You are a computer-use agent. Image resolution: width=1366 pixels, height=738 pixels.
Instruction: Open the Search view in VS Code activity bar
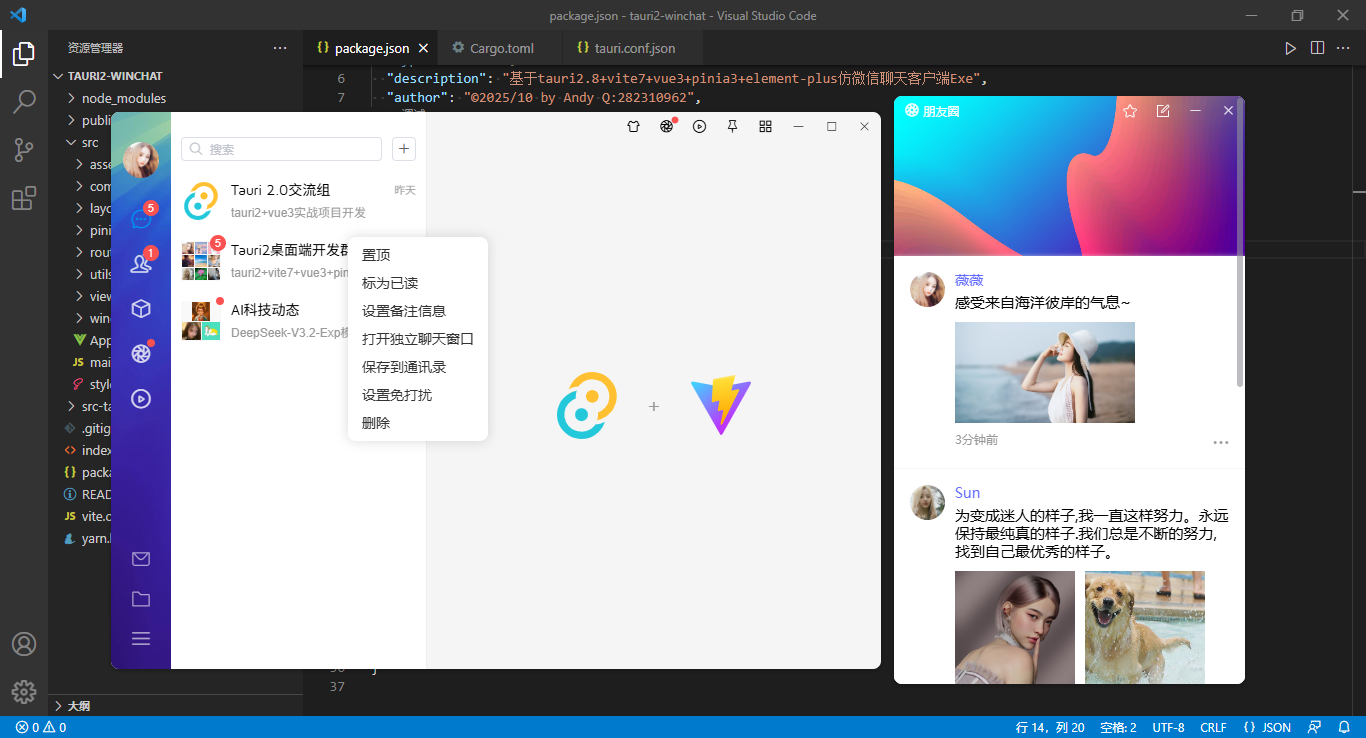point(24,102)
